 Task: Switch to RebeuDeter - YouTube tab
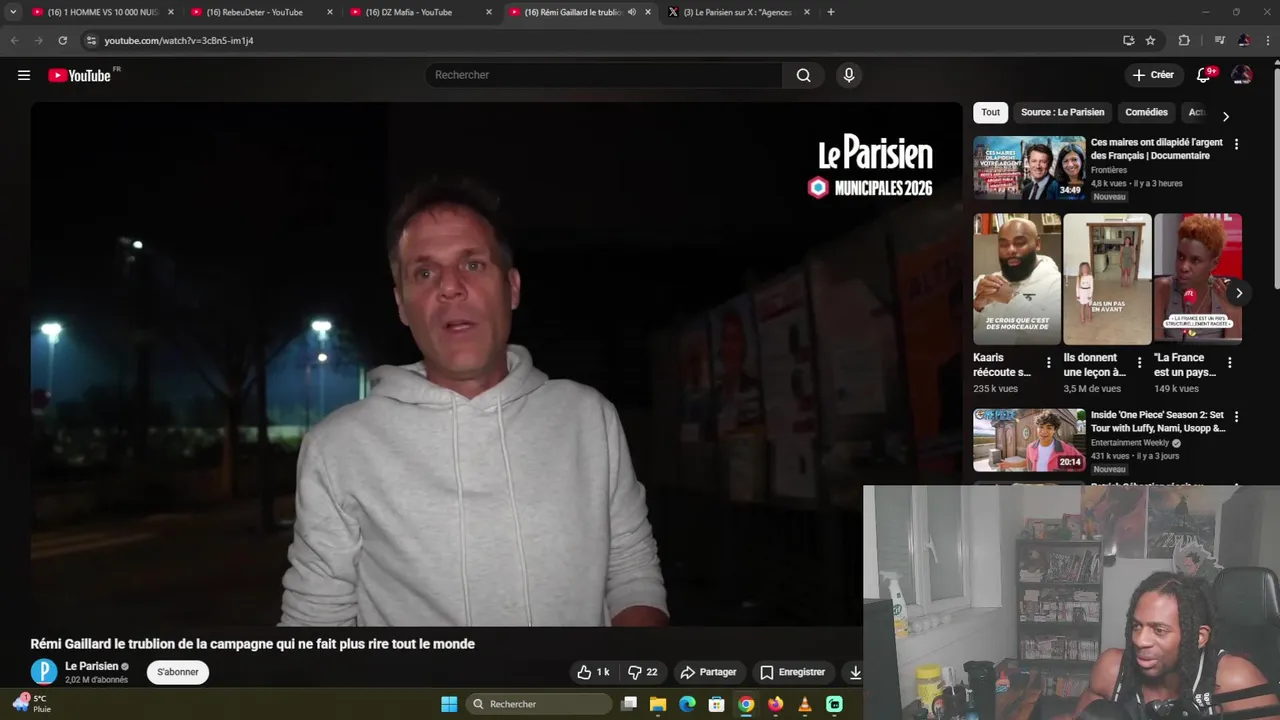[255, 12]
